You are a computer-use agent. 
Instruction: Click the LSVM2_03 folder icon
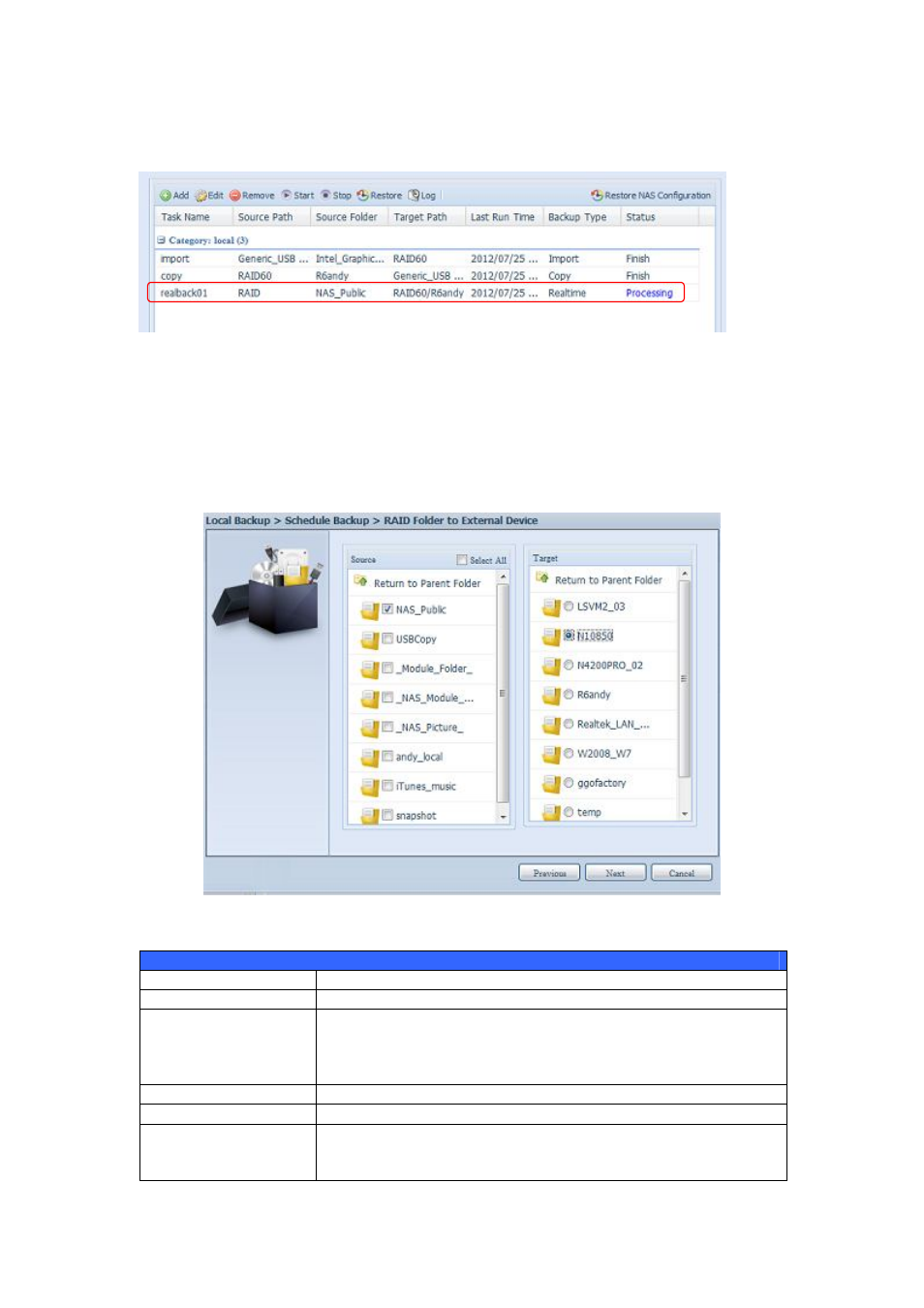[550, 607]
